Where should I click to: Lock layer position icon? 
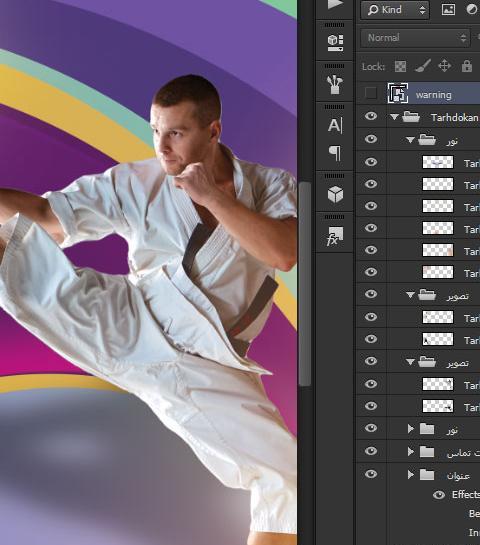[x=445, y=66]
